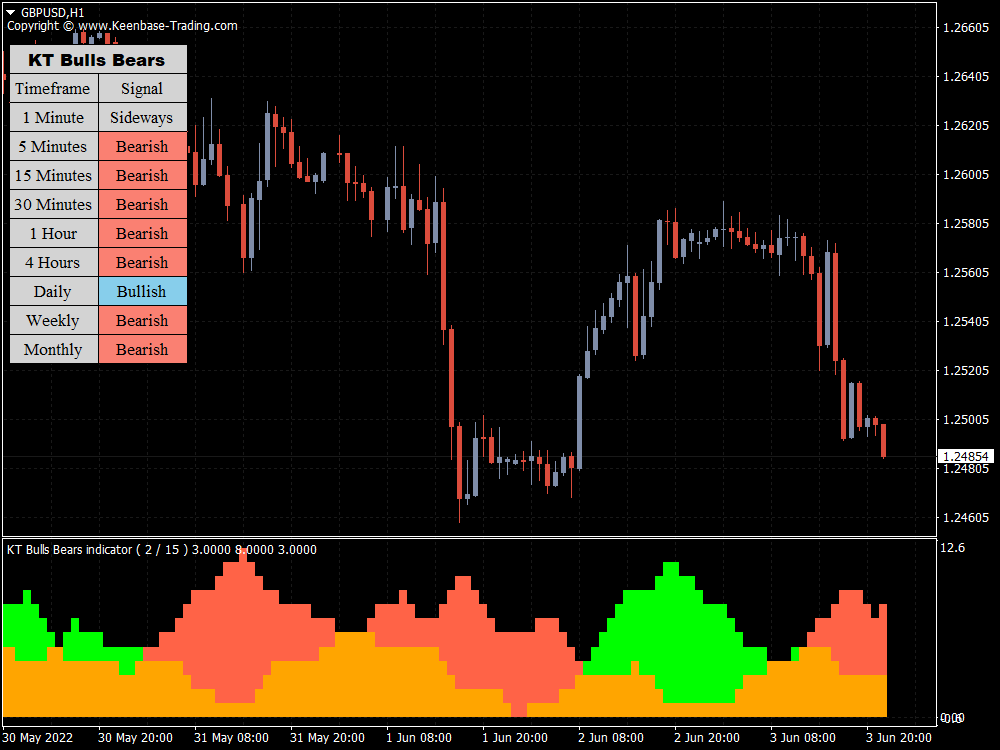This screenshot has height=750, width=1000.
Task: Select the 15 Minutes timeframe cell
Action: pos(54,175)
